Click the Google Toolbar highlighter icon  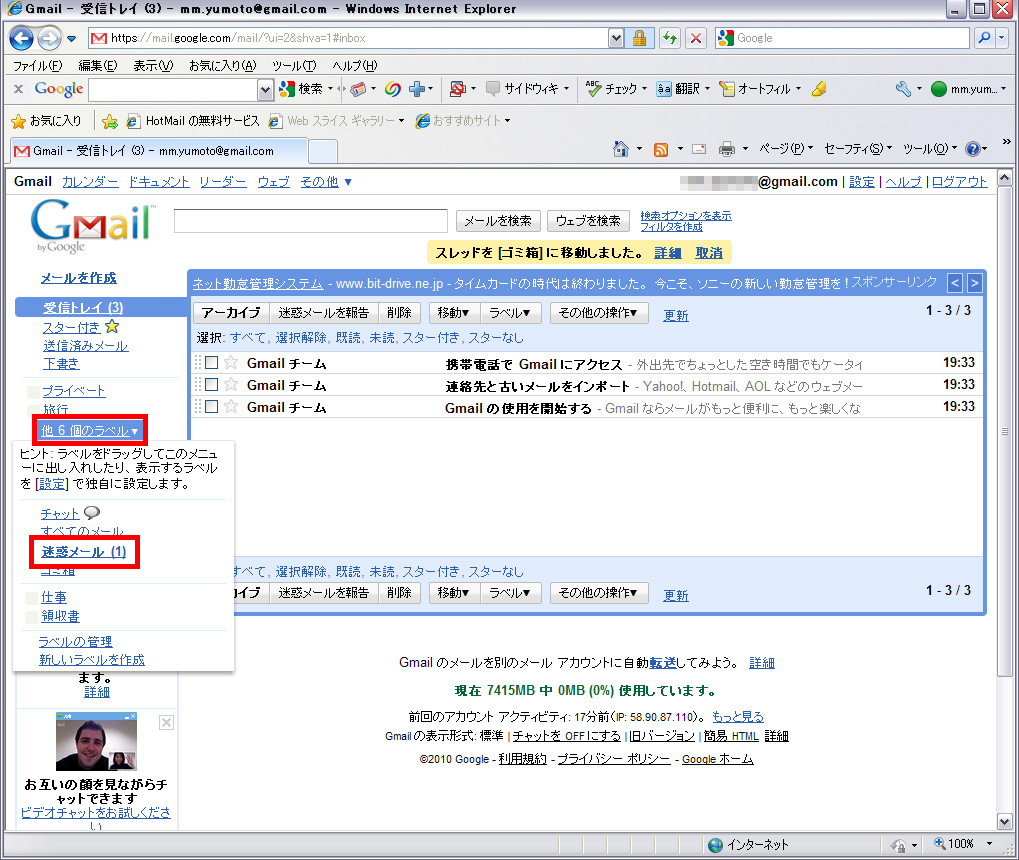(x=819, y=89)
